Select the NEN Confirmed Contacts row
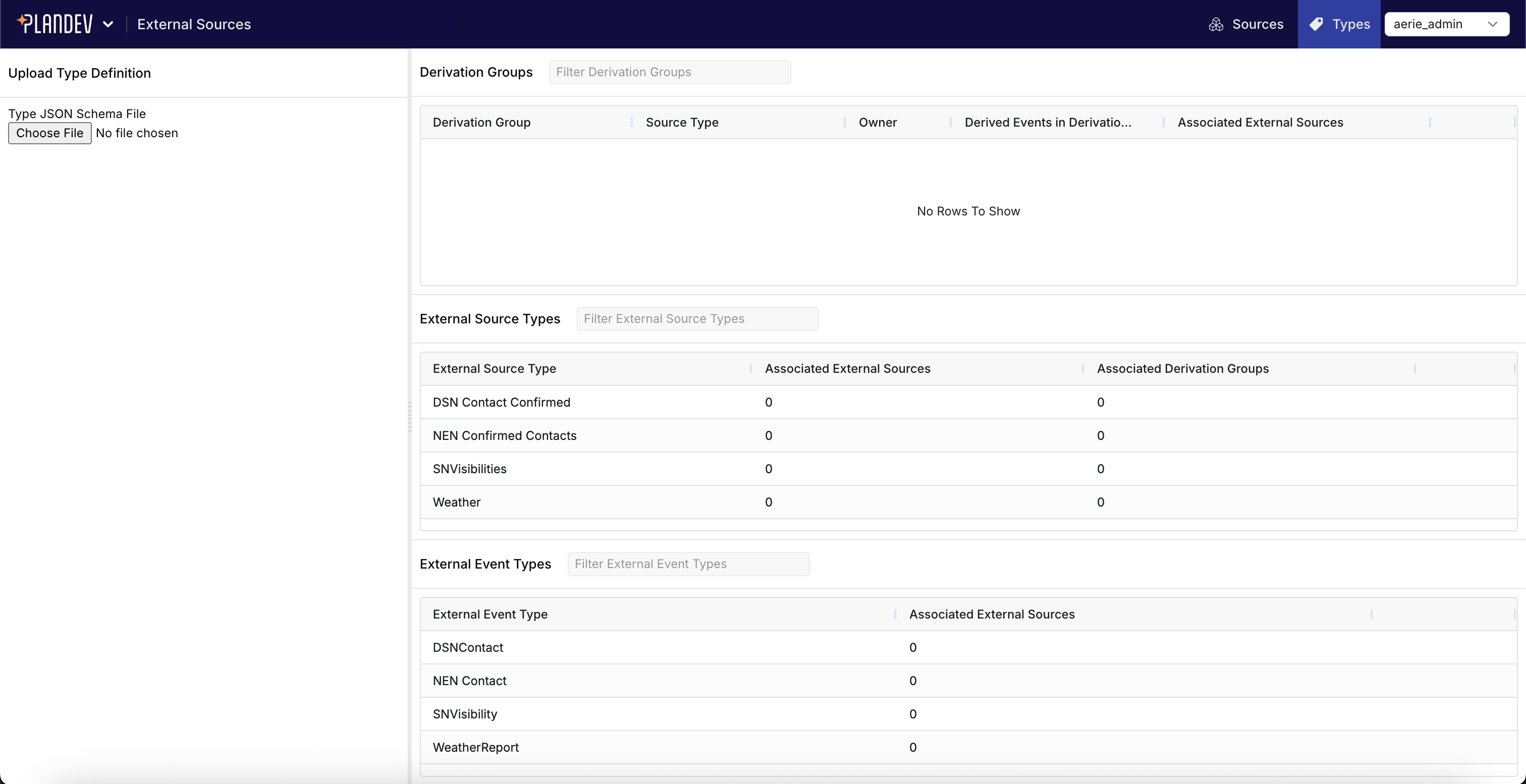This screenshot has height=784, width=1526. [504, 435]
